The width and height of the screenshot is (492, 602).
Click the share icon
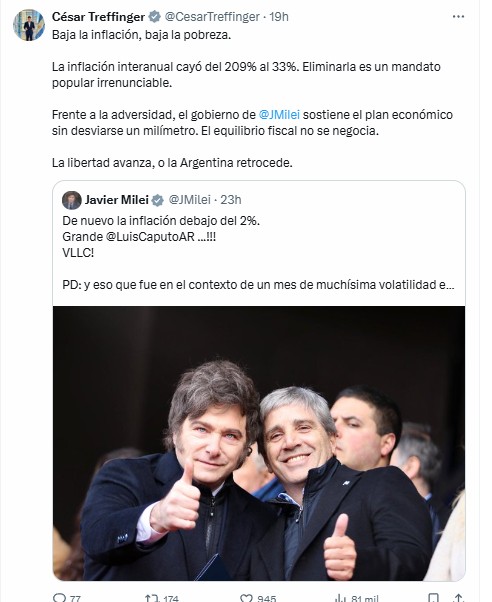[458, 598]
